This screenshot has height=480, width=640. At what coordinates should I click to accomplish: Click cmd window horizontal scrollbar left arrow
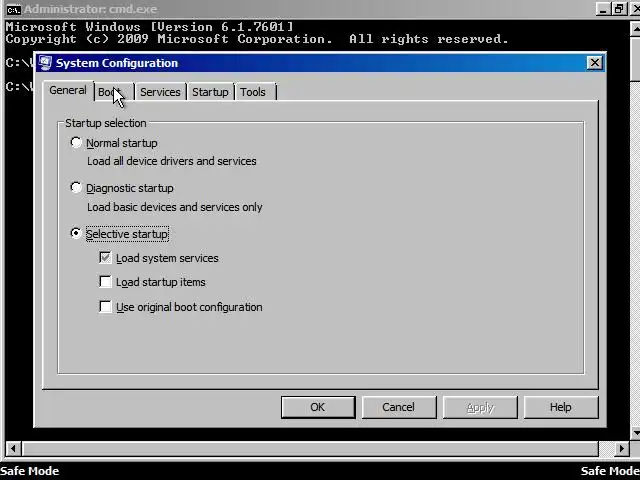pyautogui.click(x=13, y=449)
